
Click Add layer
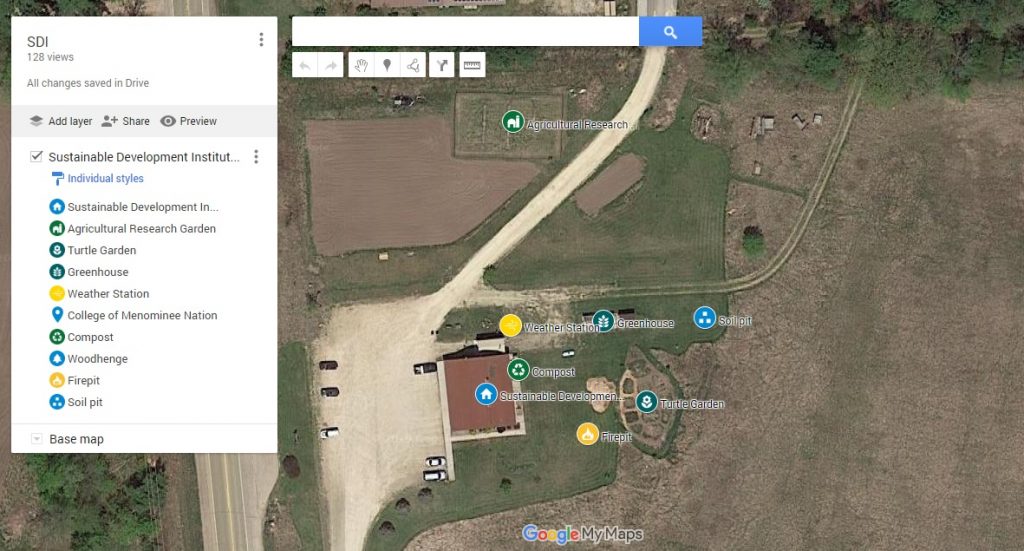click(61, 121)
